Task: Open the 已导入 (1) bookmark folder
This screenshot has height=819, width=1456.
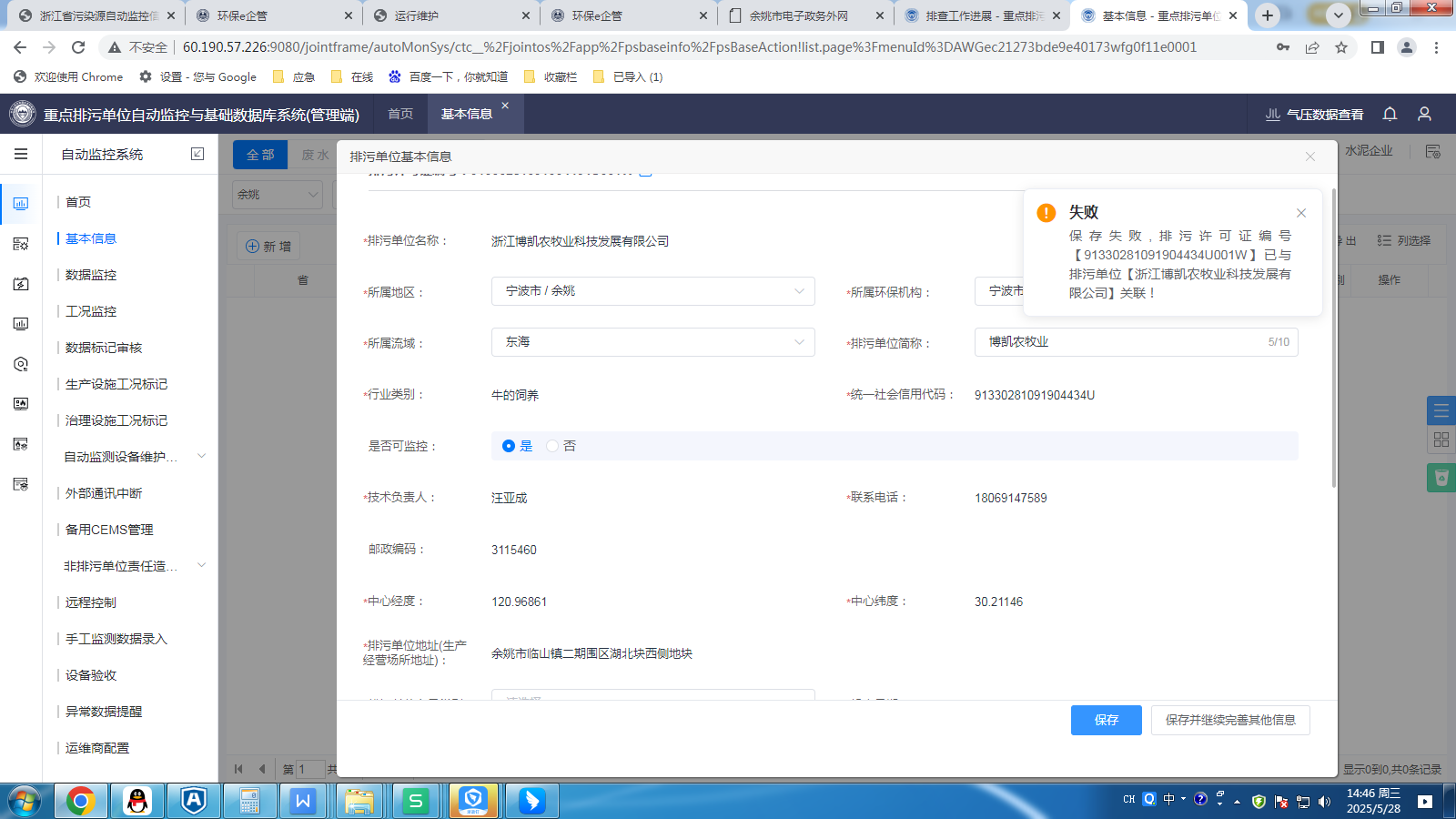Action: click(628, 77)
